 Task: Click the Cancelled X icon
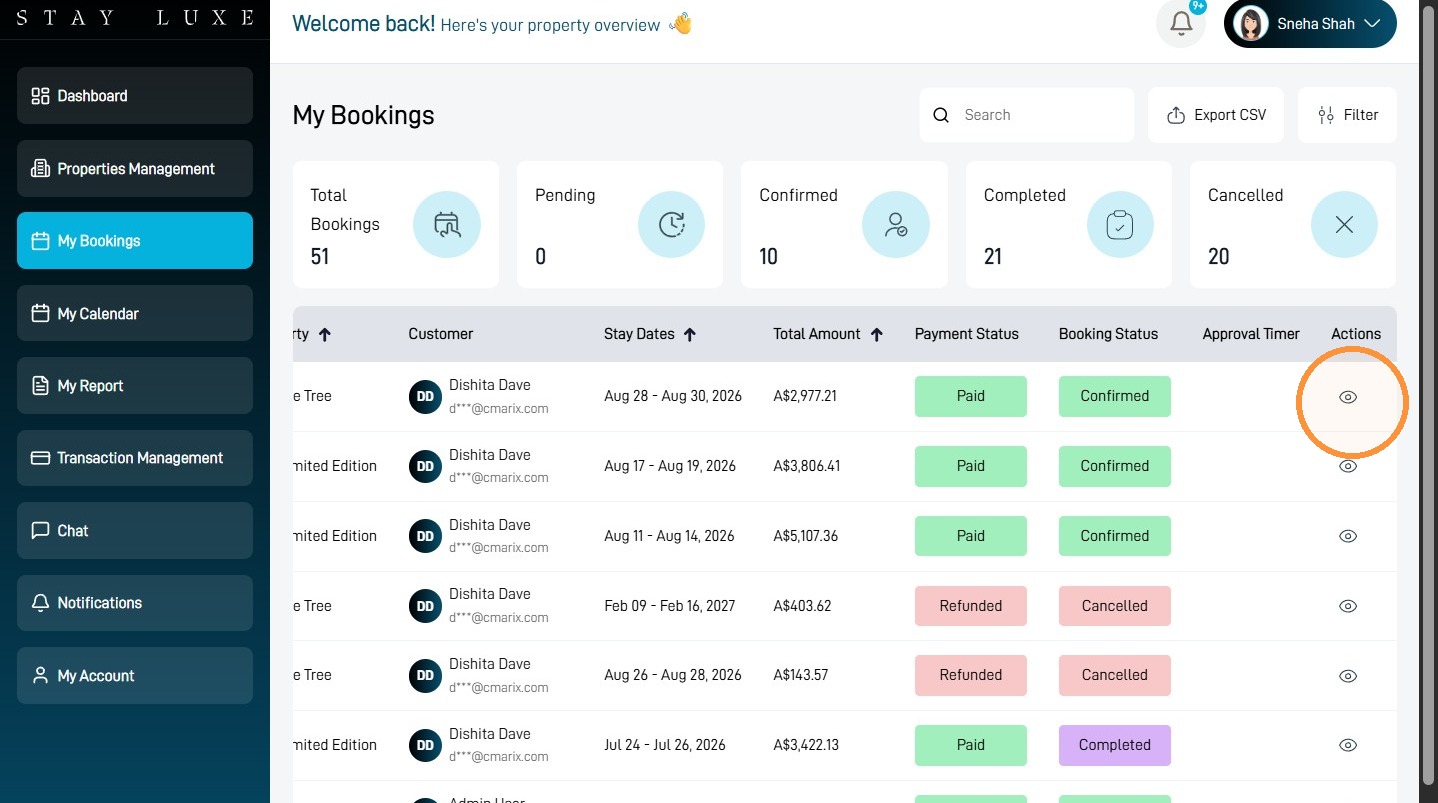(x=1344, y=225)
